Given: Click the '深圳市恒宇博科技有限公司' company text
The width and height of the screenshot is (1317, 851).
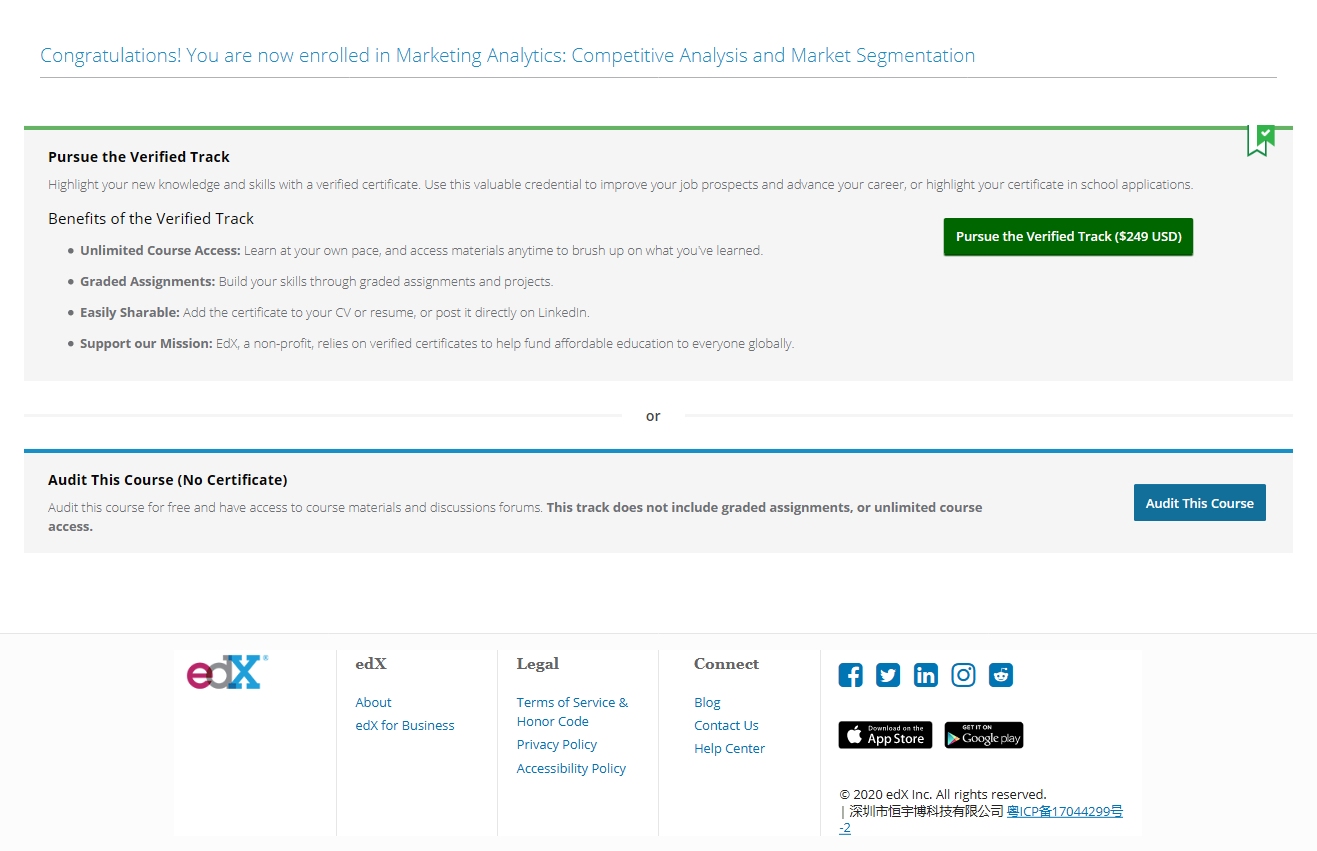Looking at the screenshot, I should [926, 812].
